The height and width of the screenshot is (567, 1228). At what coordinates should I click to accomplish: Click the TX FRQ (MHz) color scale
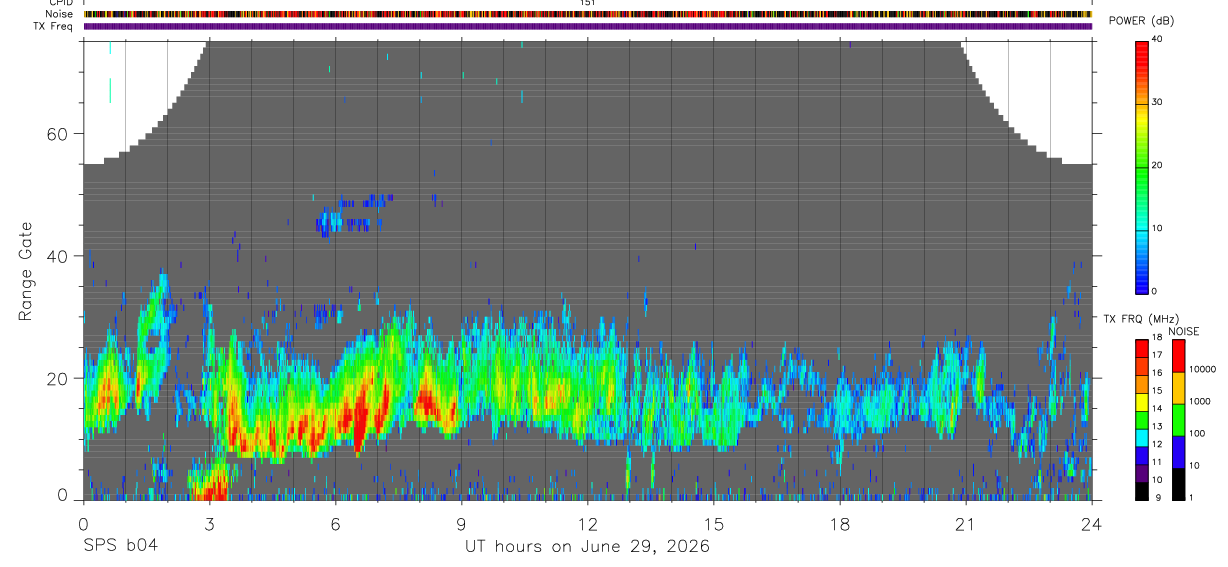click(1141, 419)
